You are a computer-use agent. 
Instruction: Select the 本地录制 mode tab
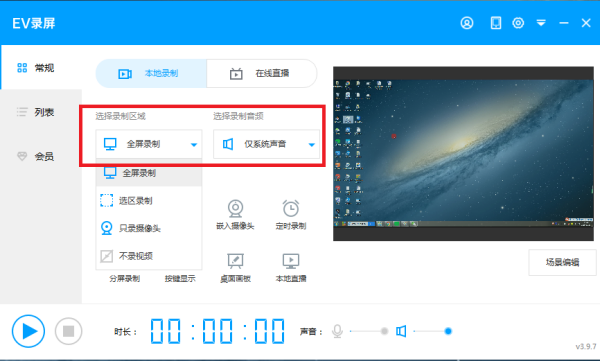pos(151,73)
